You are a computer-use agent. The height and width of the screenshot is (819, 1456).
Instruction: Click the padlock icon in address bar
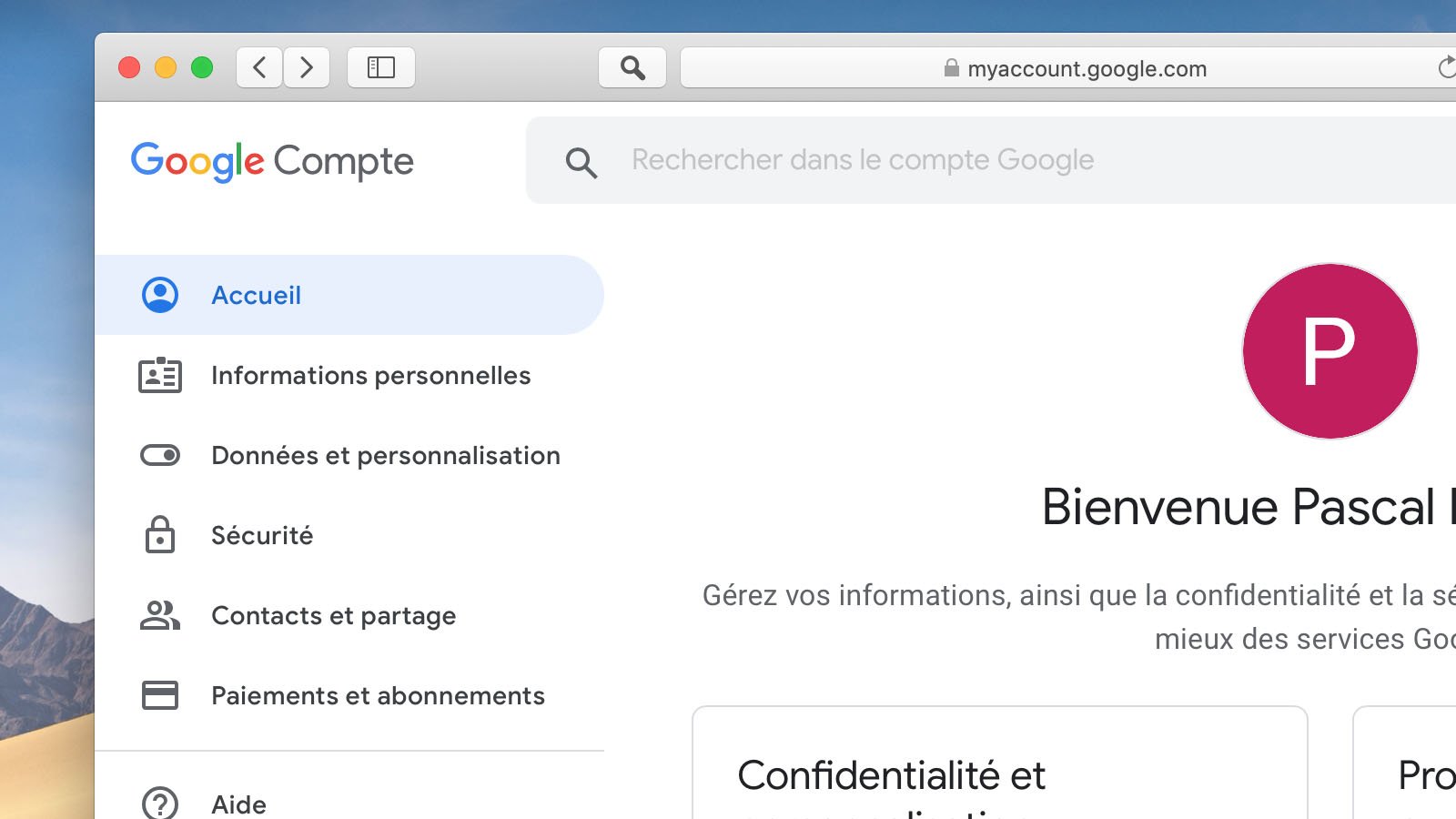click(x=951, y=68)
